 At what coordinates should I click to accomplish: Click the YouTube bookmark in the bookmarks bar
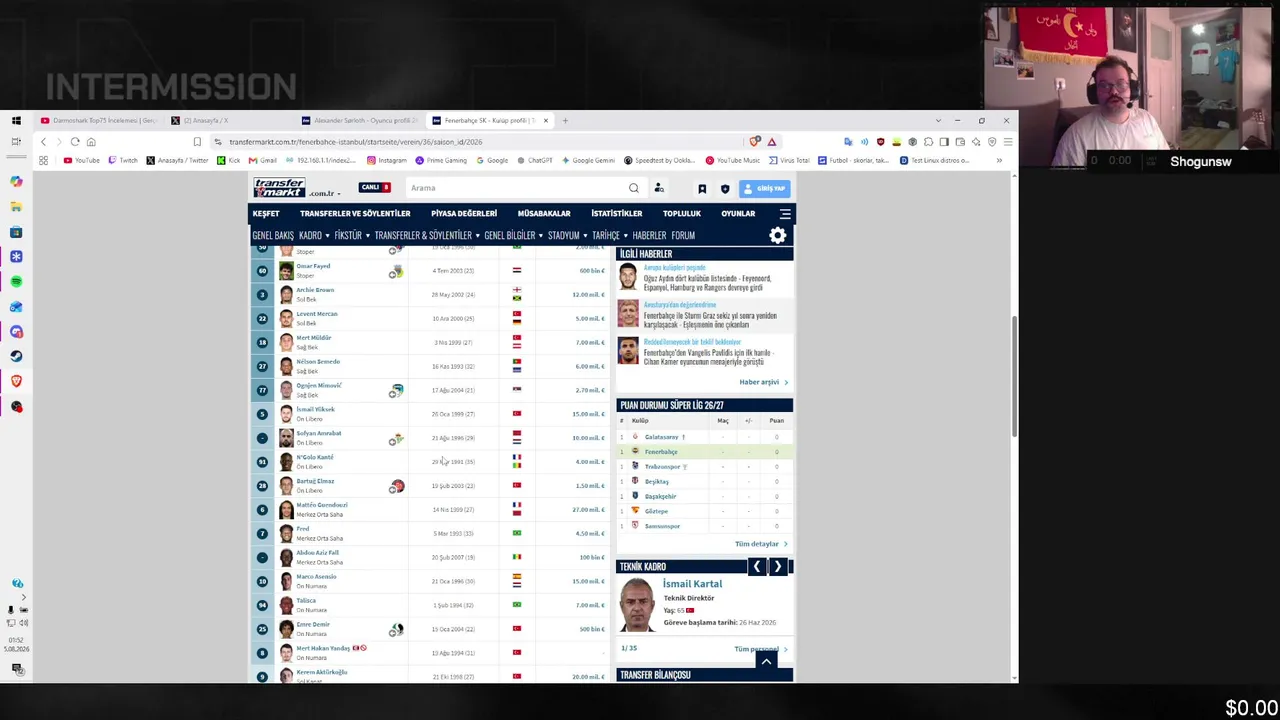click(x=82, y=160)
